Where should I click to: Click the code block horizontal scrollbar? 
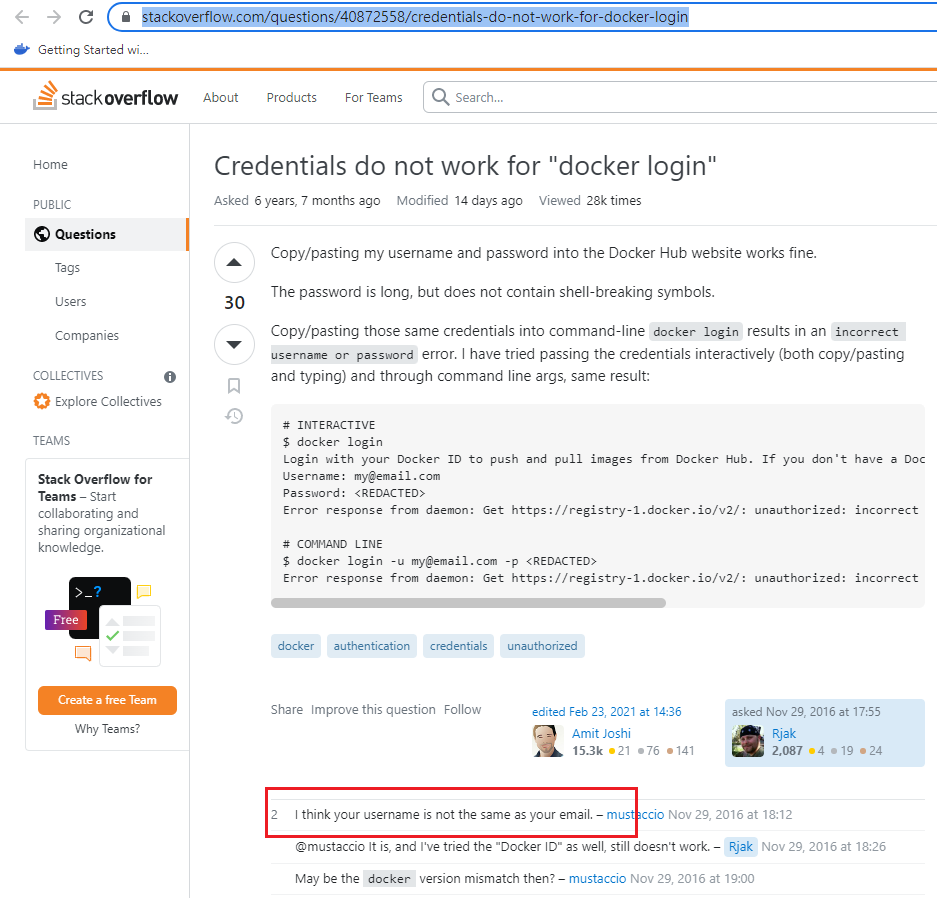point(468,602)
